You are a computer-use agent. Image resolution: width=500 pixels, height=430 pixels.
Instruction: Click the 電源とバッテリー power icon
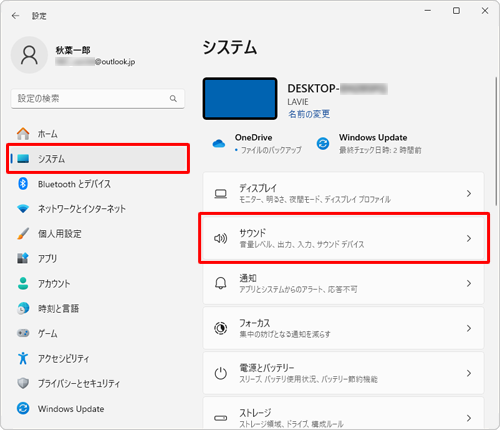221,373
